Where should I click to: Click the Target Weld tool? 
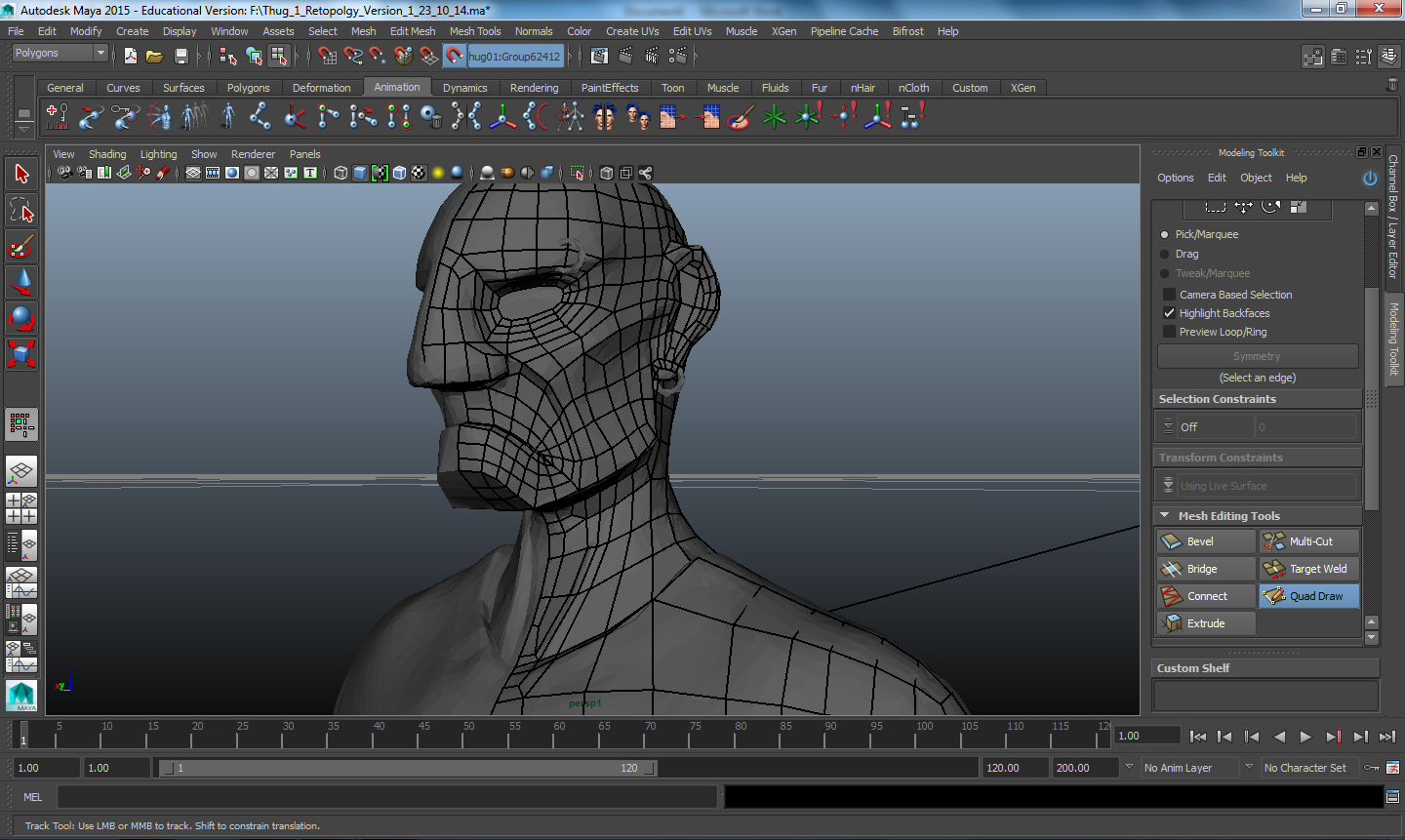click(1308, 569)
